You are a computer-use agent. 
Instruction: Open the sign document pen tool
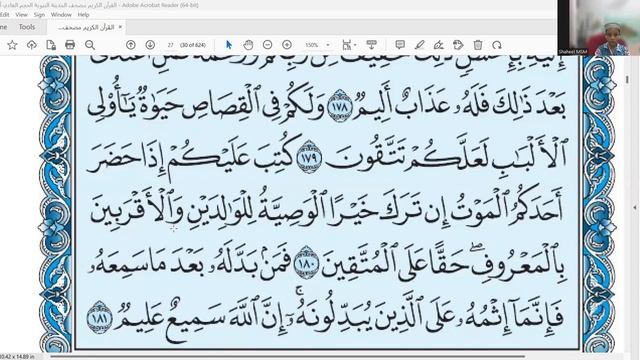coord(439,45)
